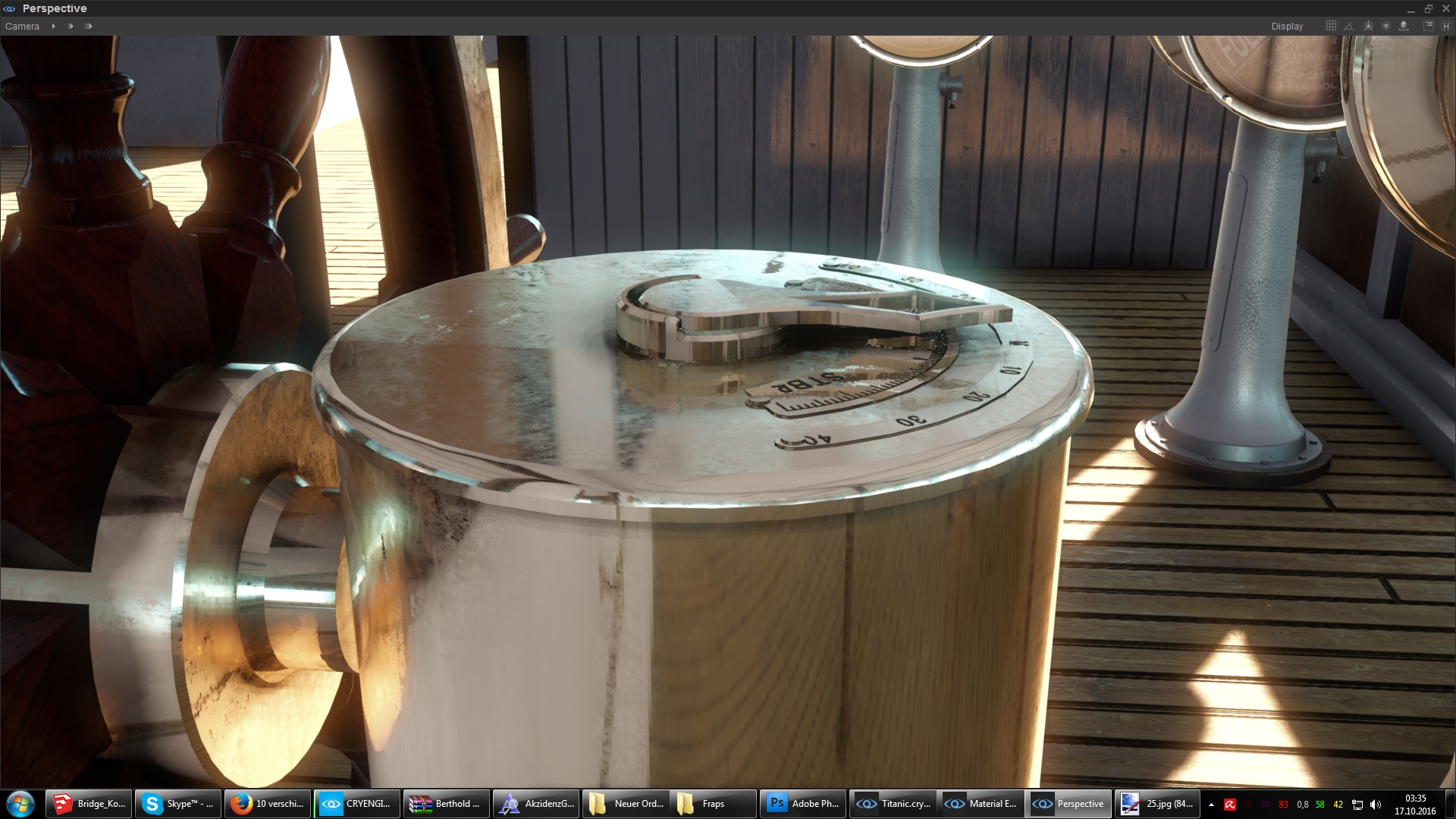Open the Titanic.cry taskbar window

(893, 804)
